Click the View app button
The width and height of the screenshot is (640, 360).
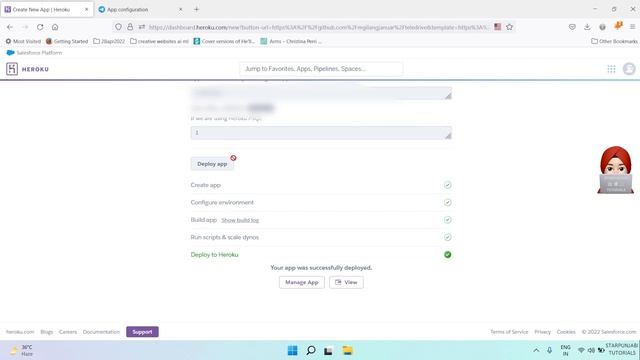pos(346,282)
